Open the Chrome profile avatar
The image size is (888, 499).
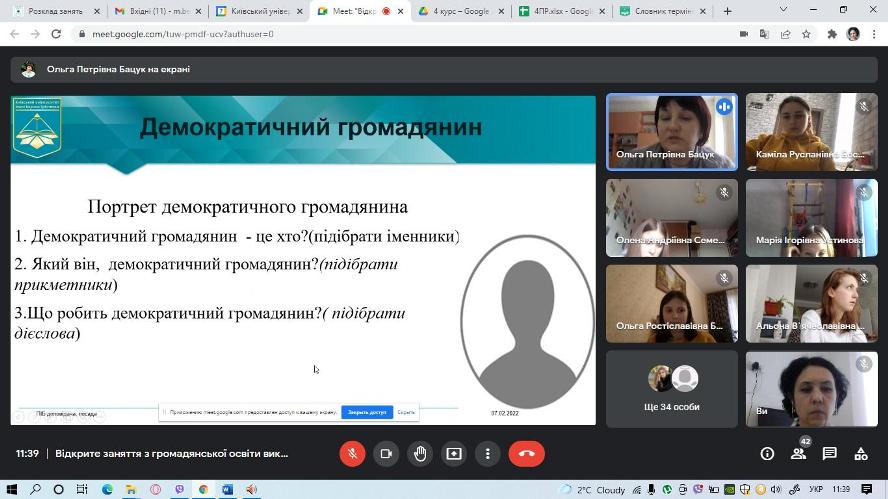[853, 34]
